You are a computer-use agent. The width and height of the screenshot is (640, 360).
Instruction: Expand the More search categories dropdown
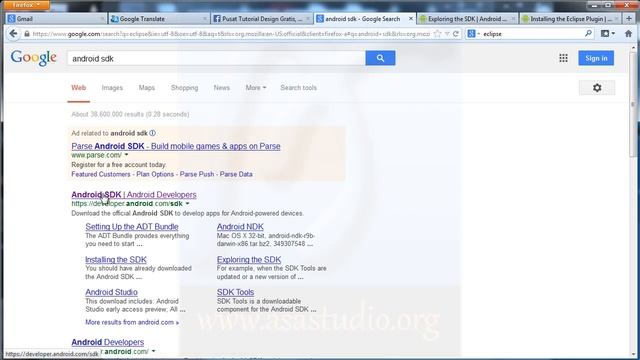pyautogui.click(x=256, y=88)
